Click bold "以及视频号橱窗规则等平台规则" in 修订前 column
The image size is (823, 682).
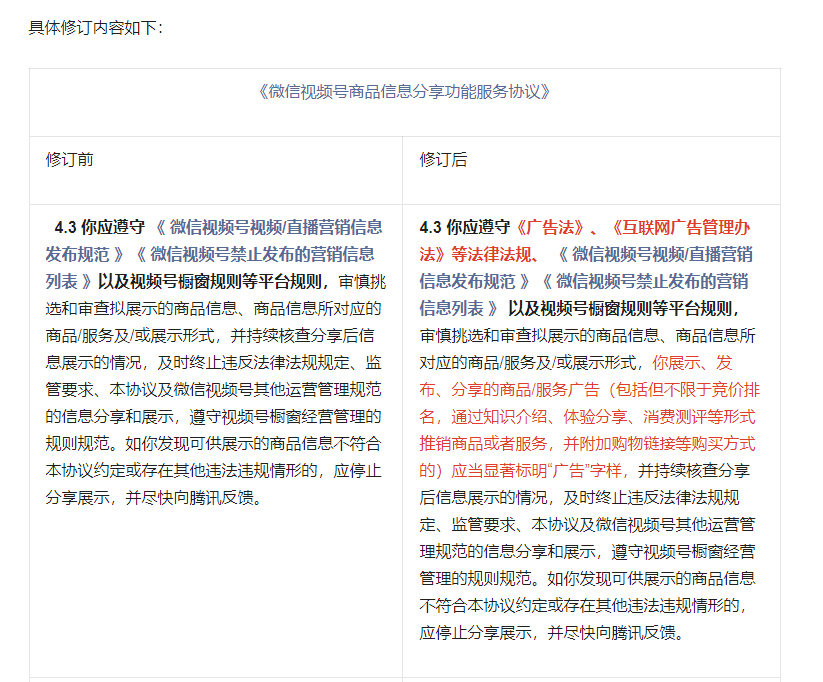[x=209, y=282]
